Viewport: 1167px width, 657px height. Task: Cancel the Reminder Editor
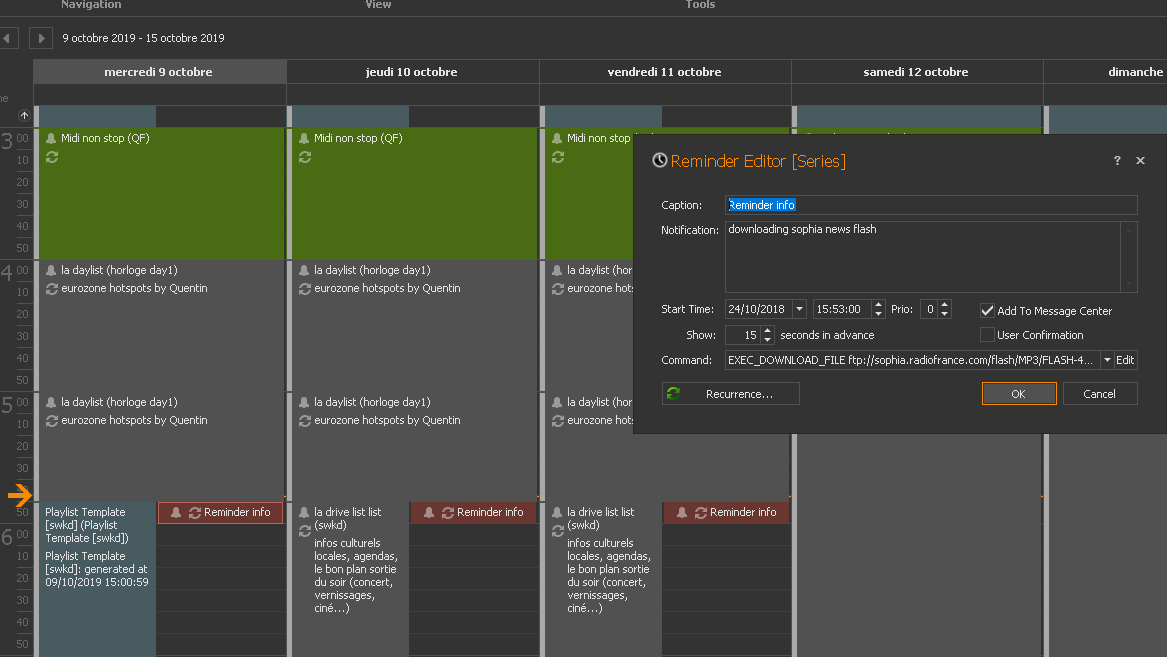(1099, 394)
